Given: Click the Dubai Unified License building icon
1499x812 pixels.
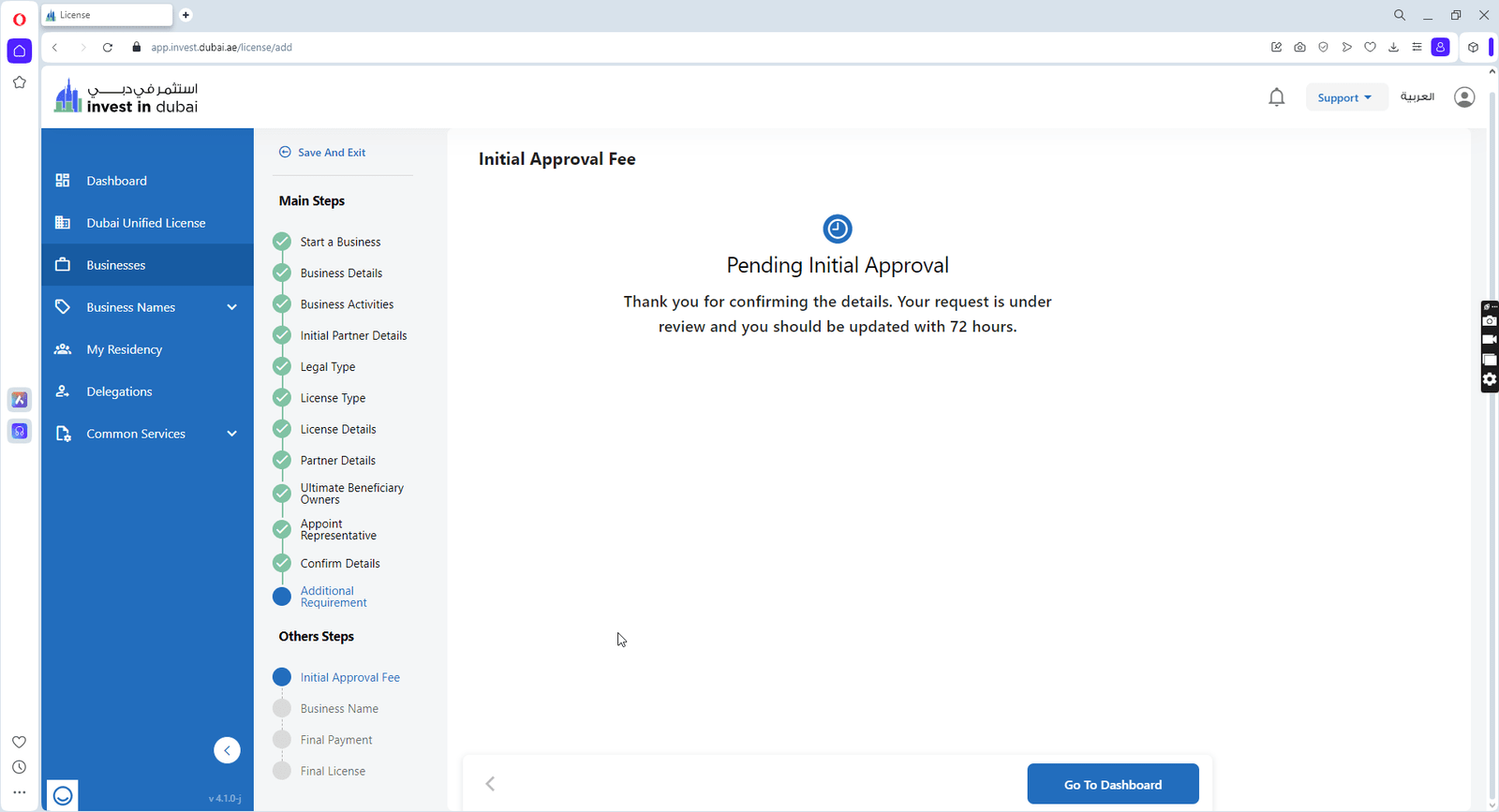Looking at the screenshot, I should (63, 223).
